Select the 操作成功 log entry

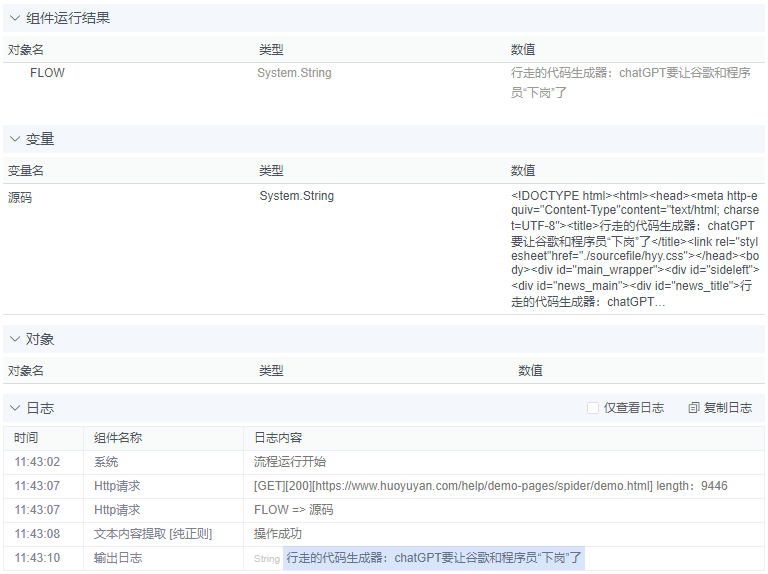tap(278, 534)
